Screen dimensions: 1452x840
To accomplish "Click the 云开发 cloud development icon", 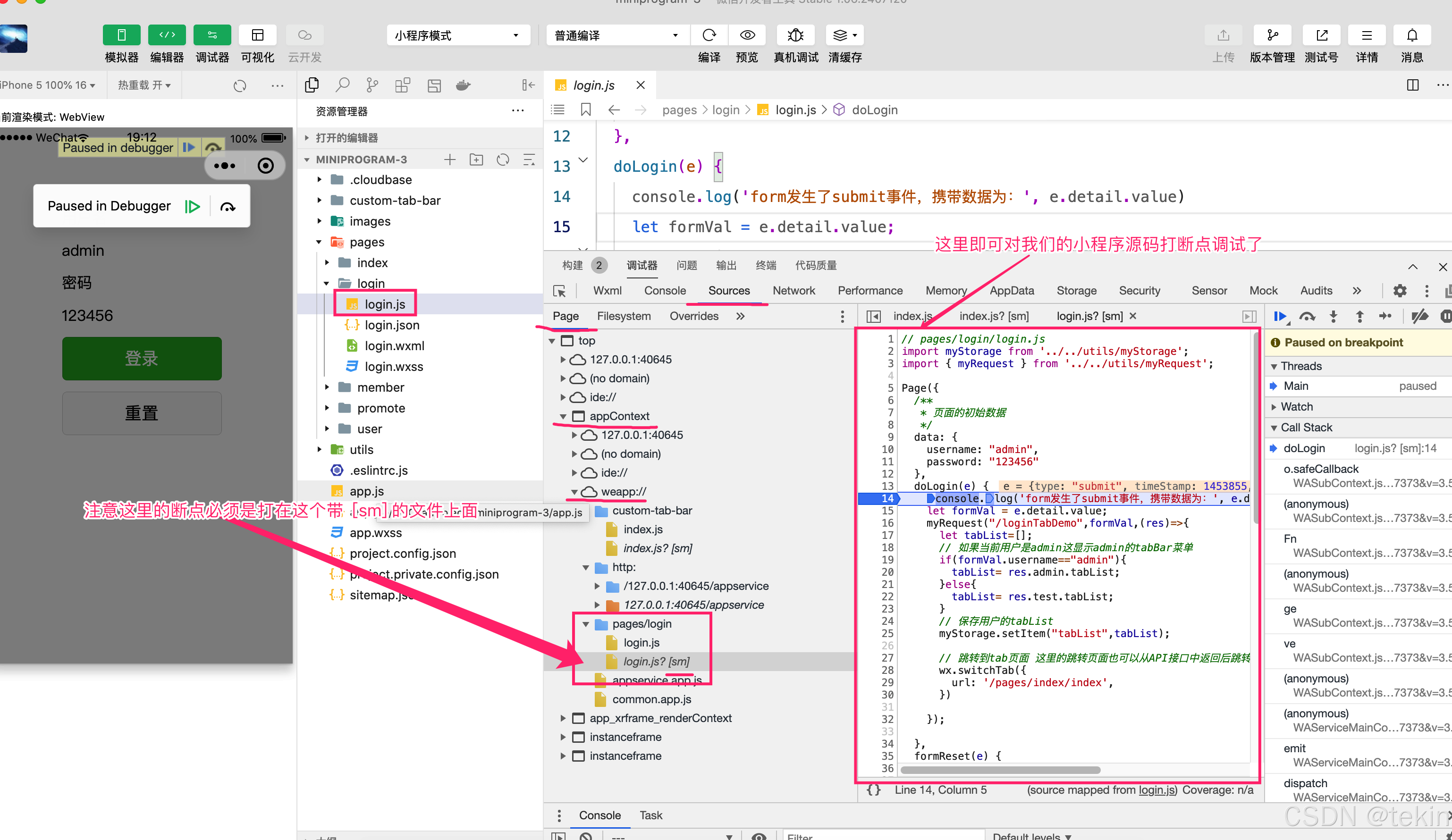I will pyautogui.click(x=305, y=35).
